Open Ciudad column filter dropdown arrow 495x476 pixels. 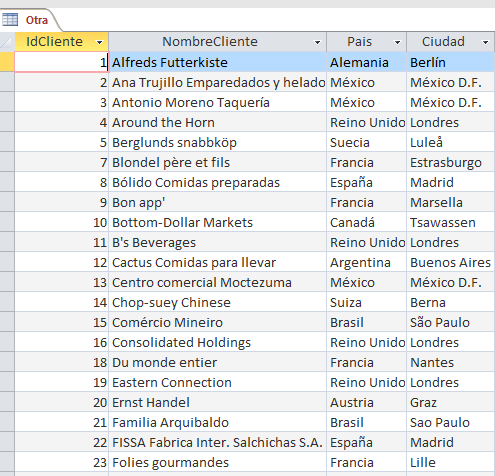[x=486, y=42]
